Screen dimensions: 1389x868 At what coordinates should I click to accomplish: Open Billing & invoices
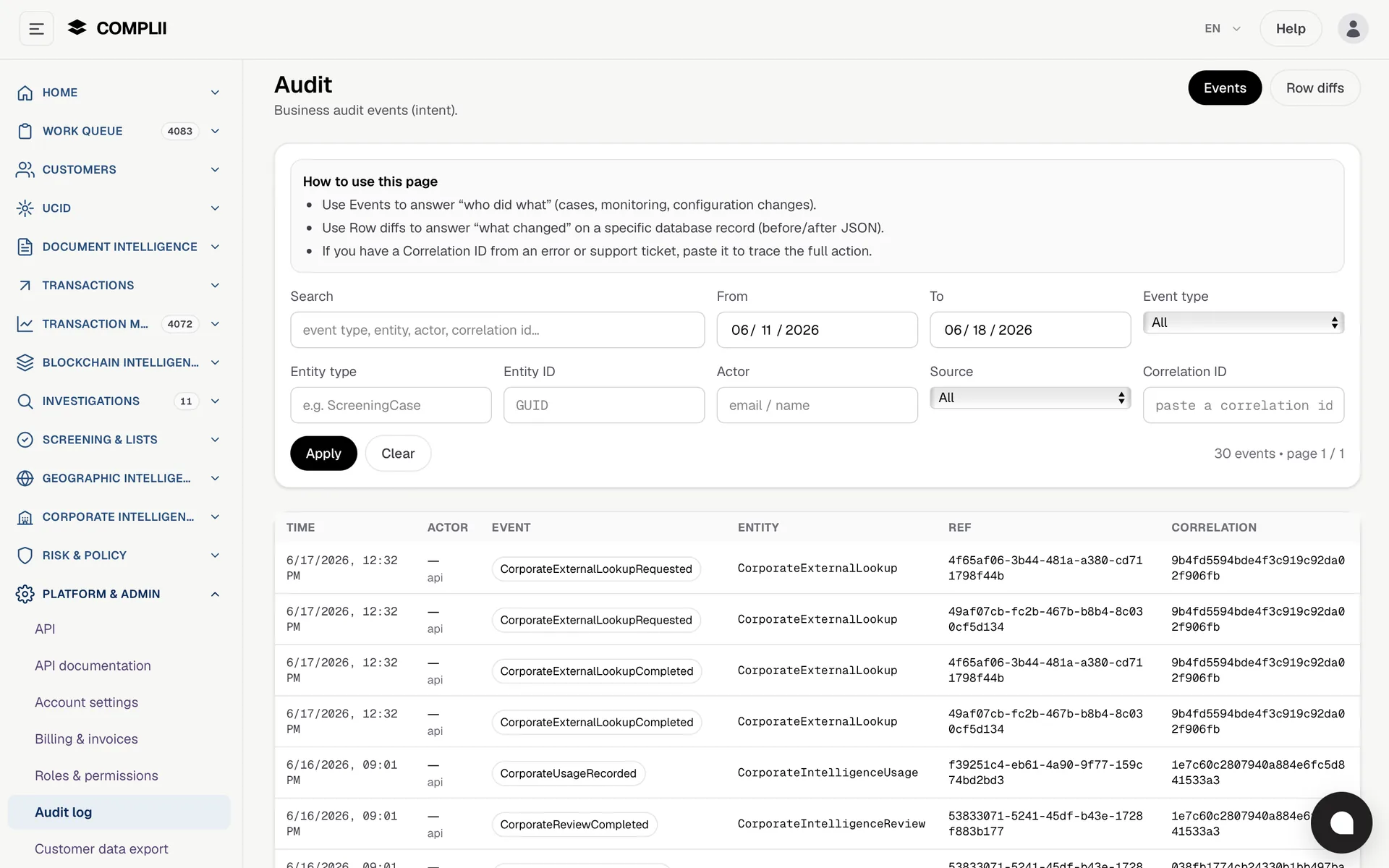[86, 739]
